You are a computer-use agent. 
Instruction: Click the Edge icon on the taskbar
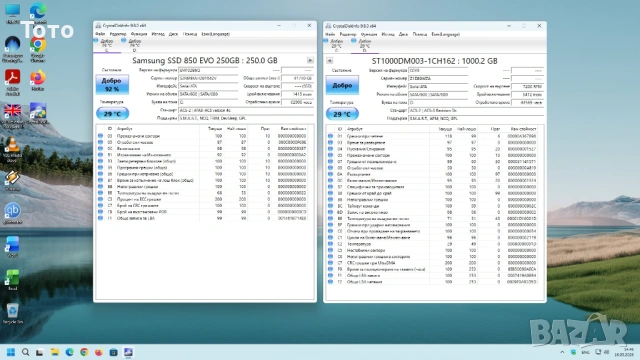[x=69, y=352]
